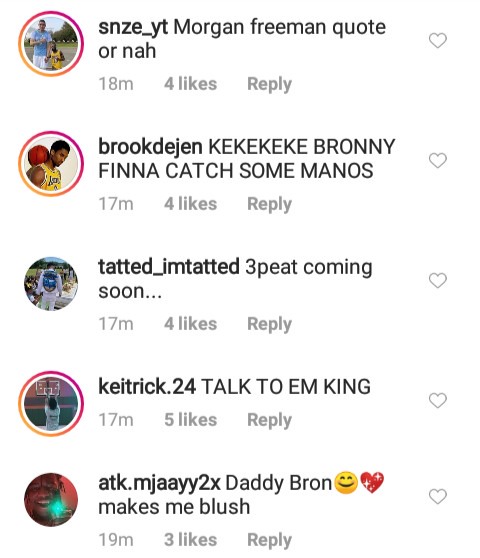
Task: View keitrick.24's story ring avatar
Action: tap(51, 404)
